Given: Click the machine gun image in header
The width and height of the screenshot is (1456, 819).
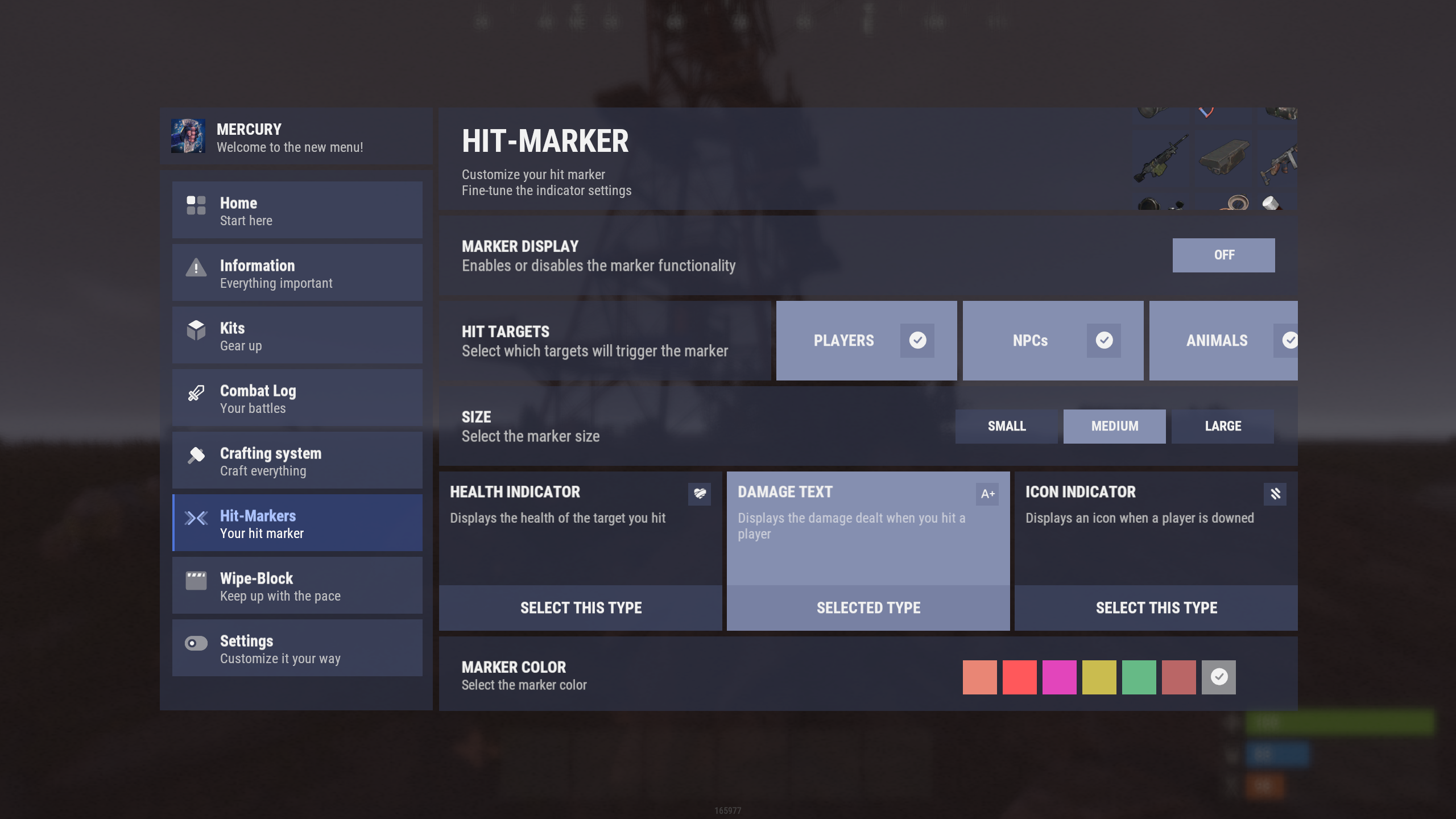Looking at the screenshot, I should (x=1161, y=159).
